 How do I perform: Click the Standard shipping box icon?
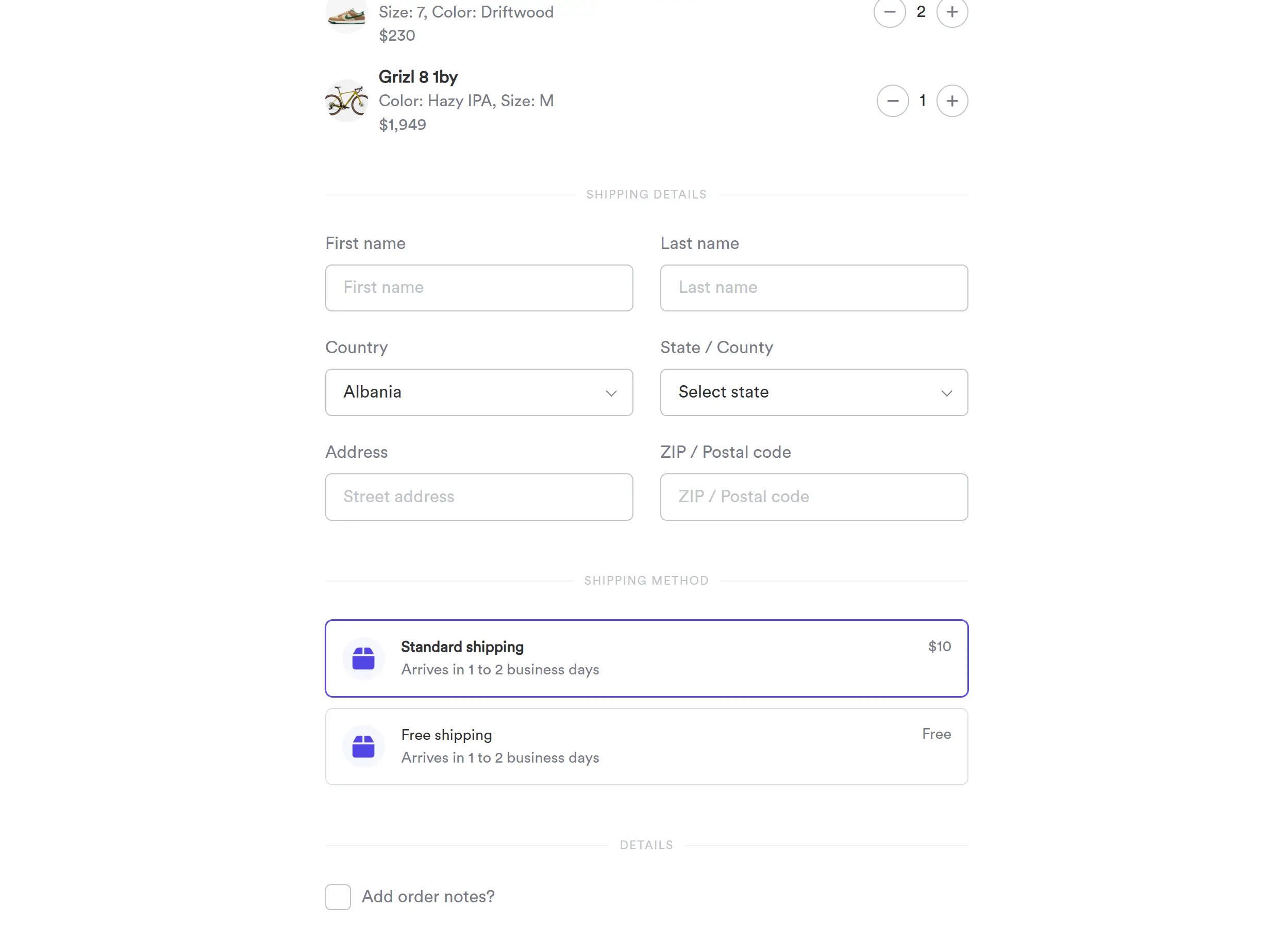tap(363, 658)
